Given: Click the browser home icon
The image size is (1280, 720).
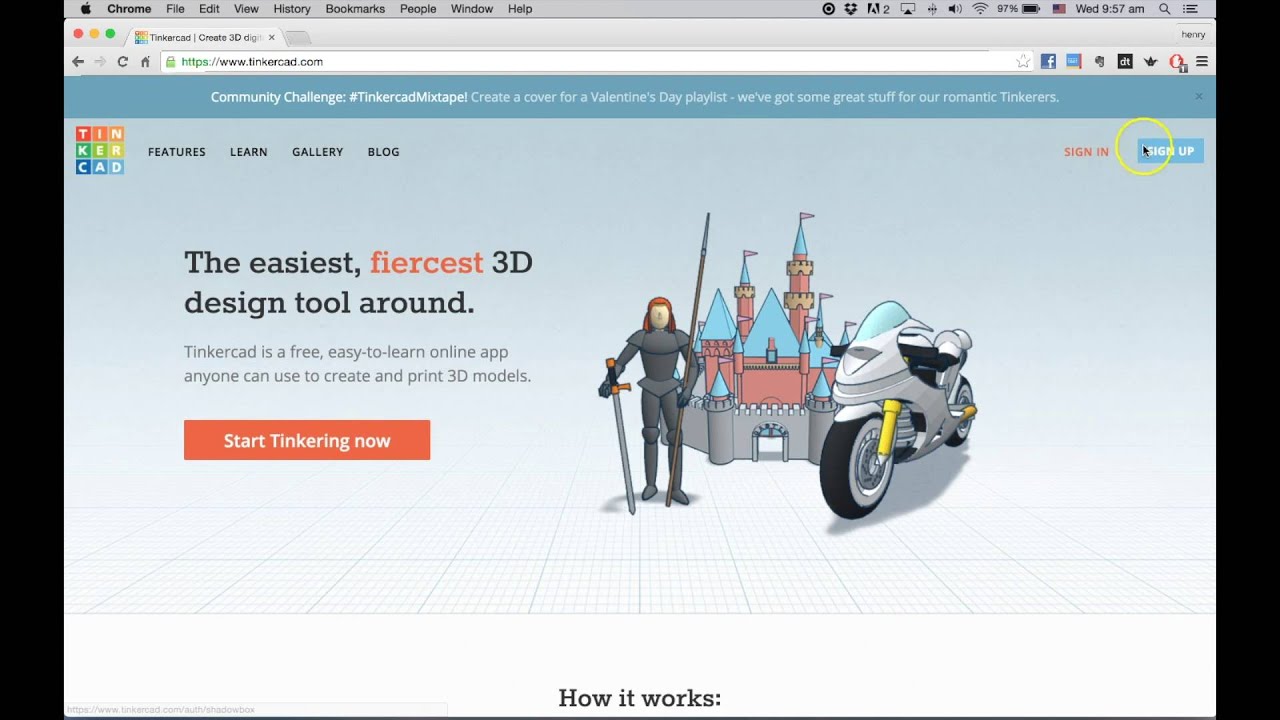Looking at the screenshot, I should 145,62.
